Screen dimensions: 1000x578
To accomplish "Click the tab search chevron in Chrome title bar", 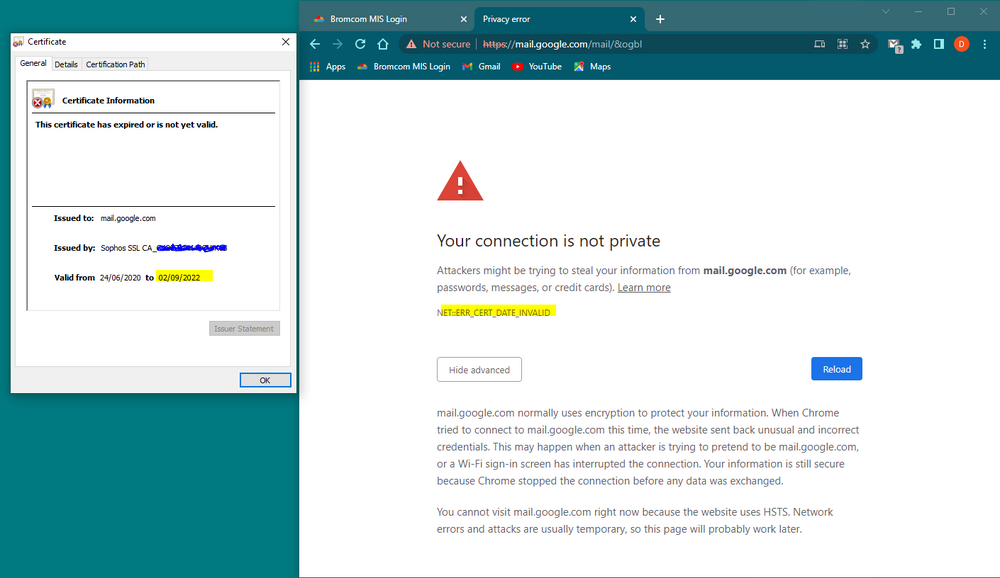I will [x=886, y=11].
